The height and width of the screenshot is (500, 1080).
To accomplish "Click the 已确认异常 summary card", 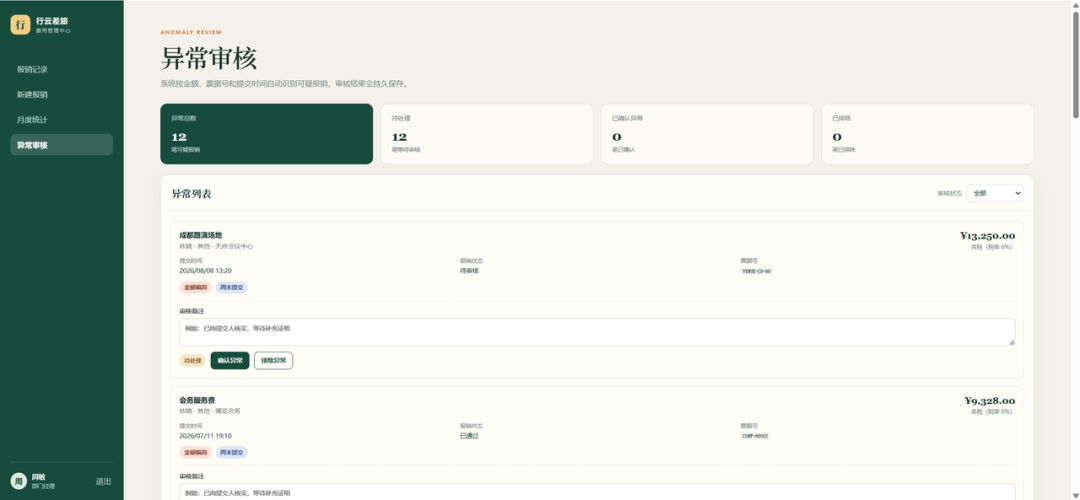I will 707,134.
